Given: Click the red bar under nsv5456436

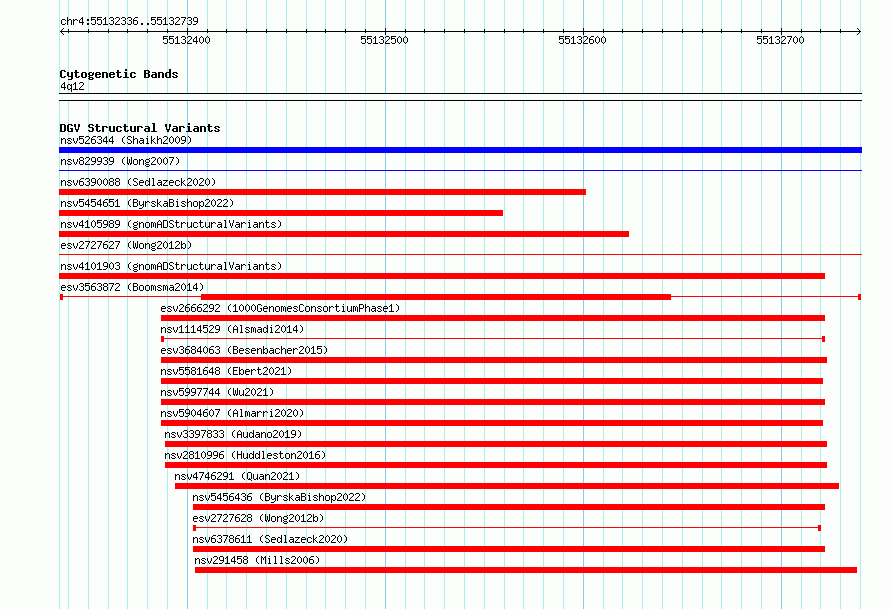Looking at the screenshot, I should tap(509, 507).
